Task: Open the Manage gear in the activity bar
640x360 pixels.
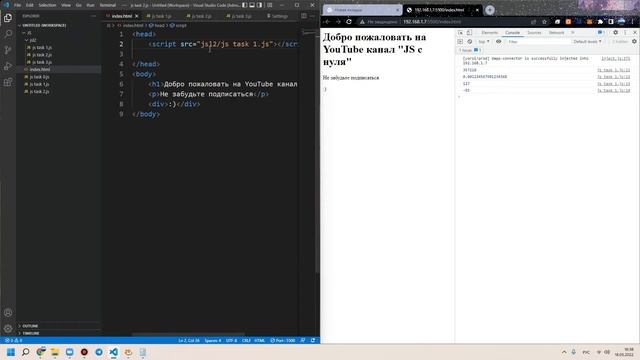Action: 8,328
